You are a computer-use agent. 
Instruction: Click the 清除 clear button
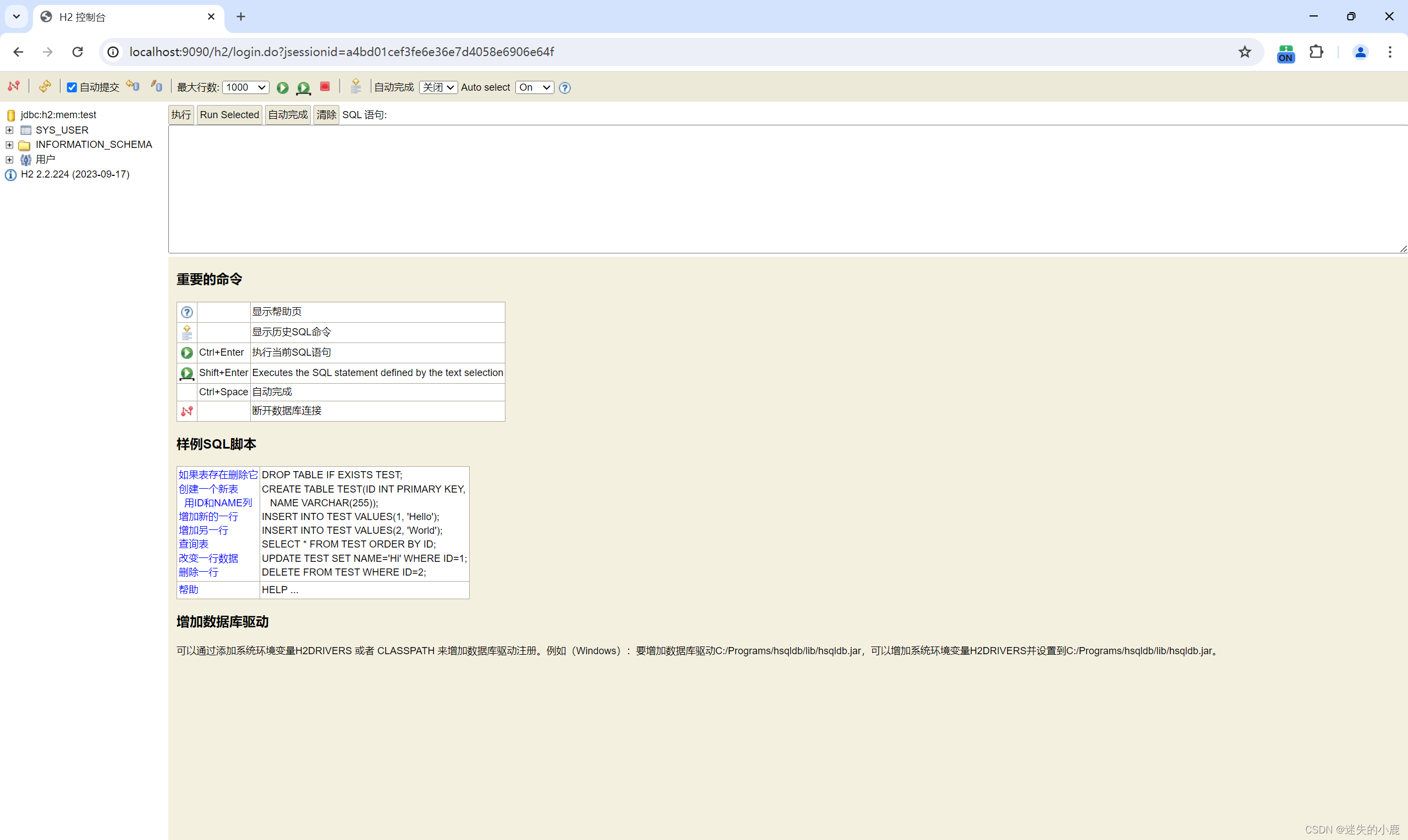pos(326,115)
